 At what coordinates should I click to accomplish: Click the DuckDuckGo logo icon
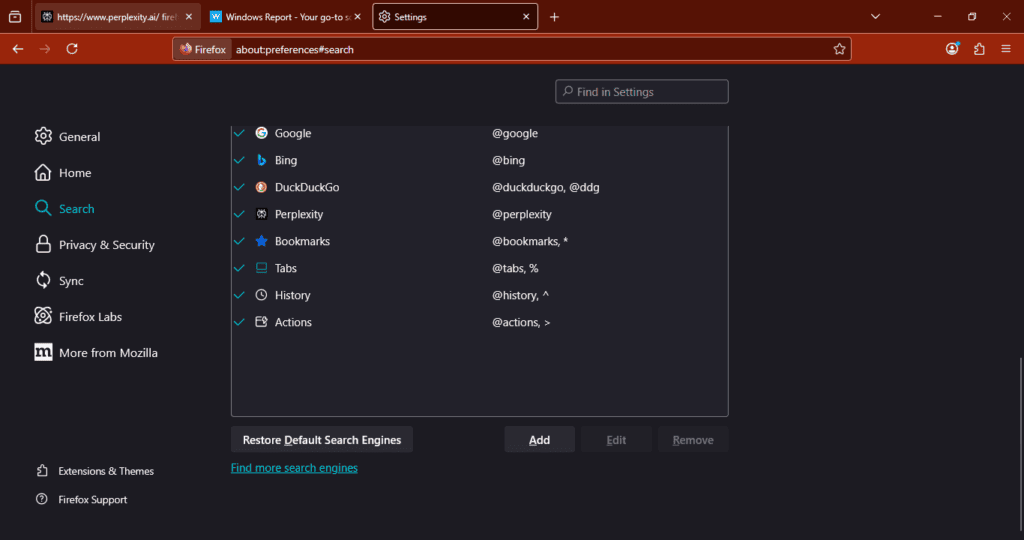click(261, 187)
